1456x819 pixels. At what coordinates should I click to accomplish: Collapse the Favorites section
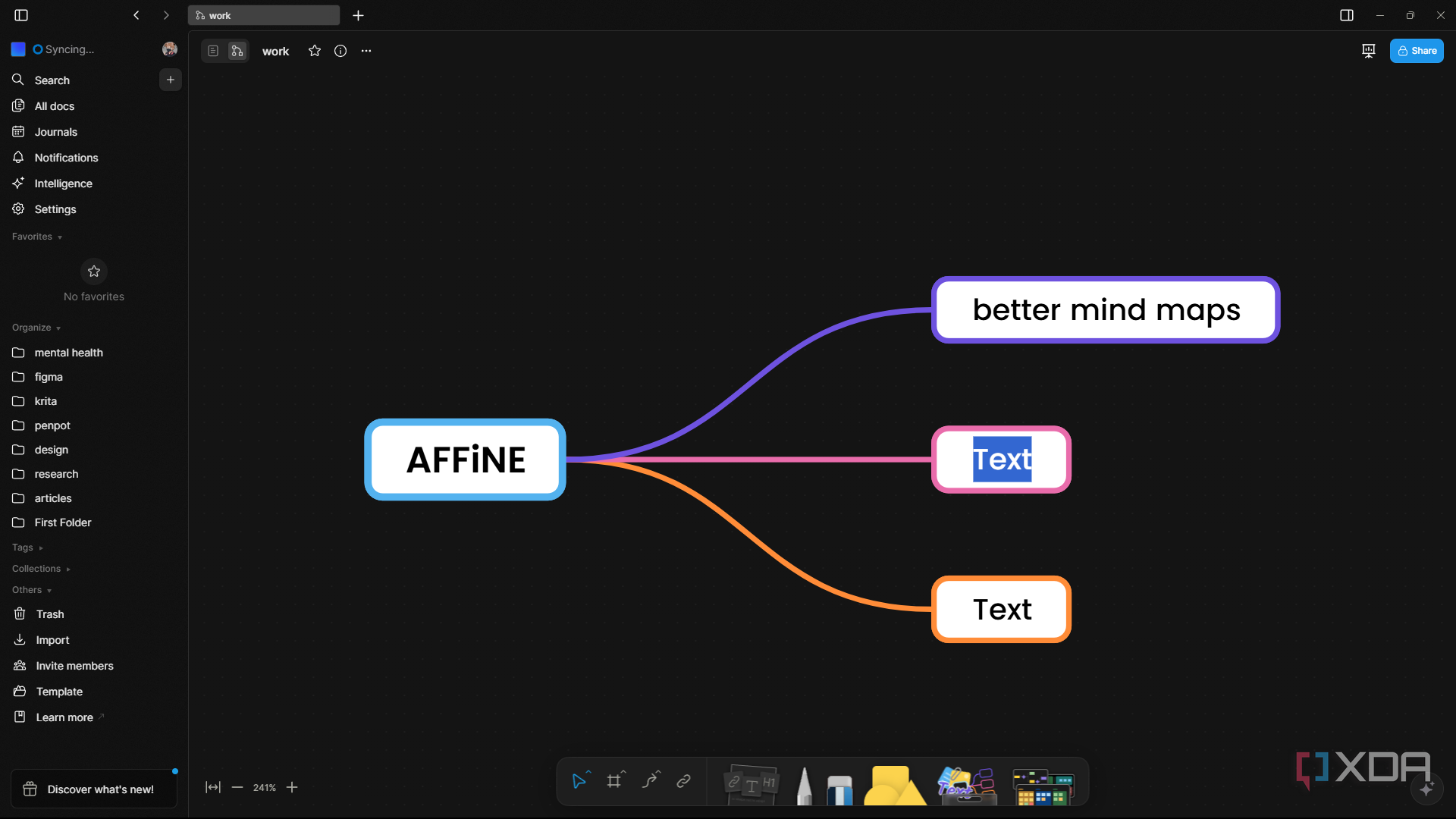point(37,237)
